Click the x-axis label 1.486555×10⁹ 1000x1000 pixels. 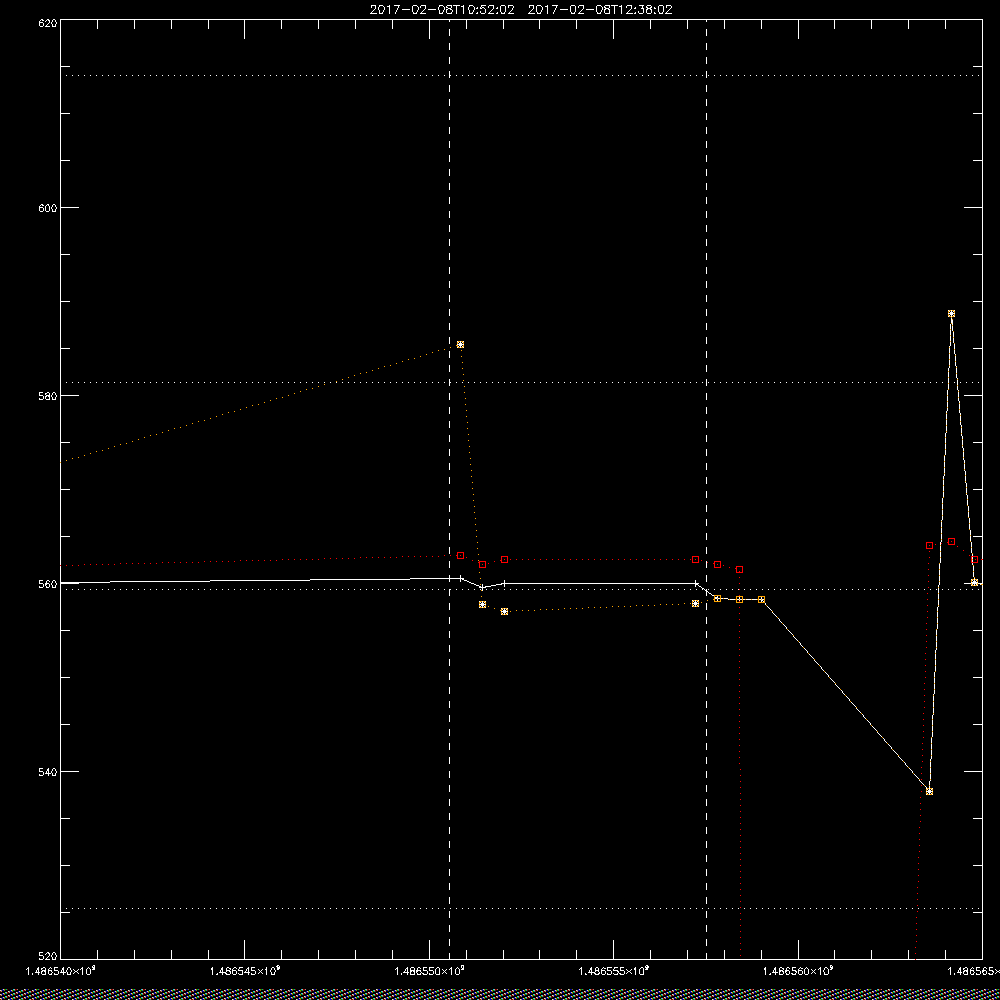614,971
